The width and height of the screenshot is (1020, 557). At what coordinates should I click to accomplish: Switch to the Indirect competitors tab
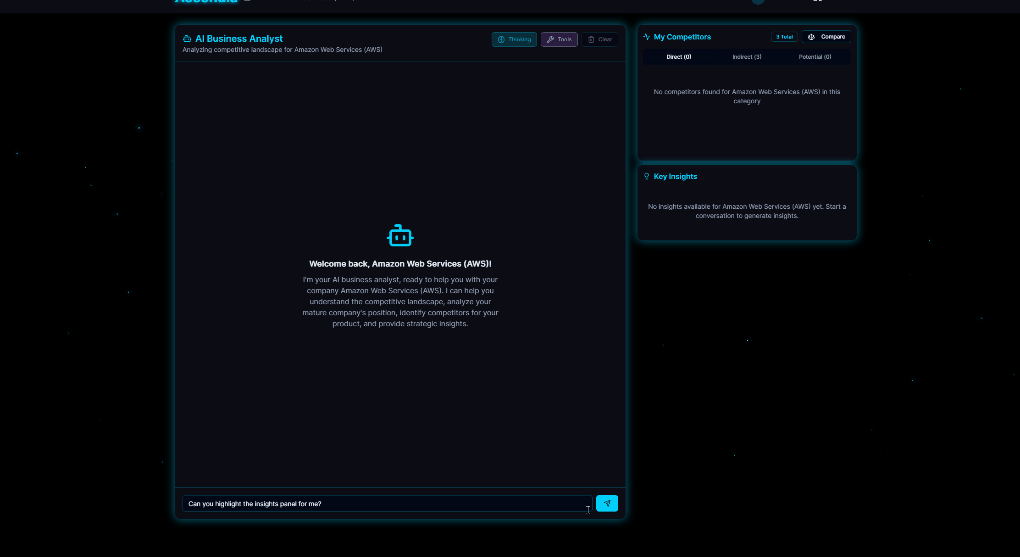click(x=747, y=57)
